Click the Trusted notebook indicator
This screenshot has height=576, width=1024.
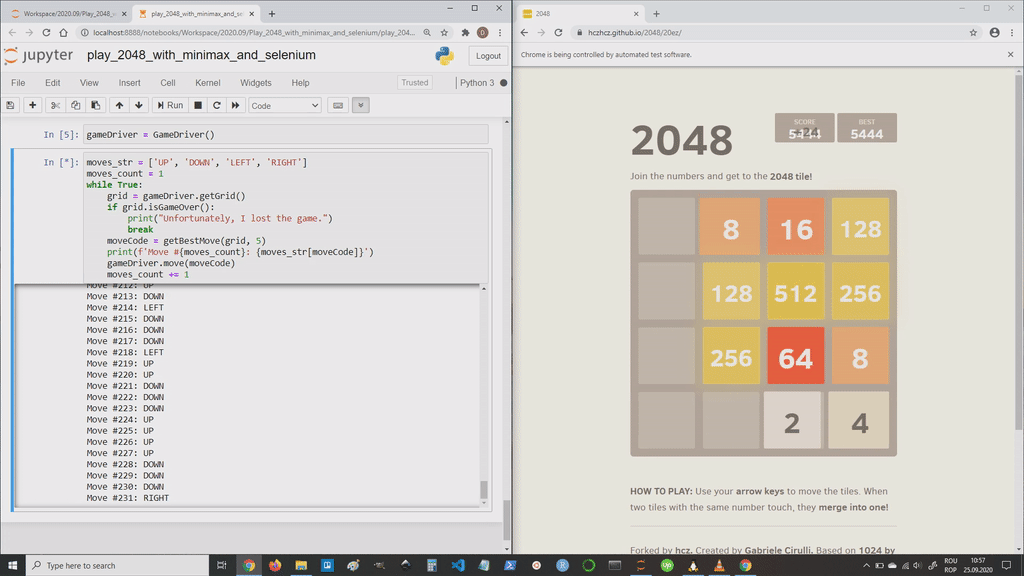[x=415, y=83]
